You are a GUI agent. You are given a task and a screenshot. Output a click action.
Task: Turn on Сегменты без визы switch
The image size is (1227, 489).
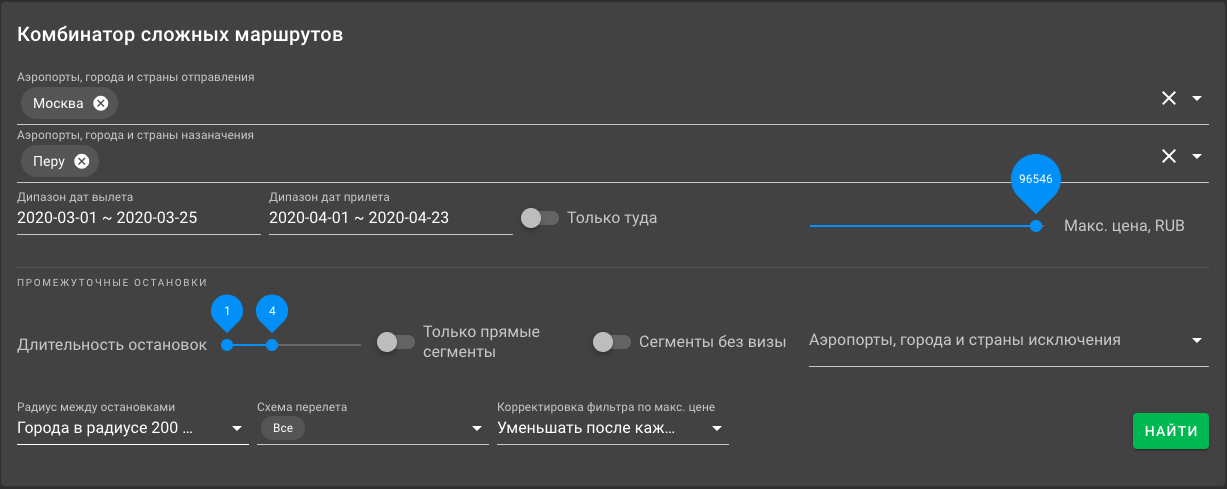click(611, 342)
